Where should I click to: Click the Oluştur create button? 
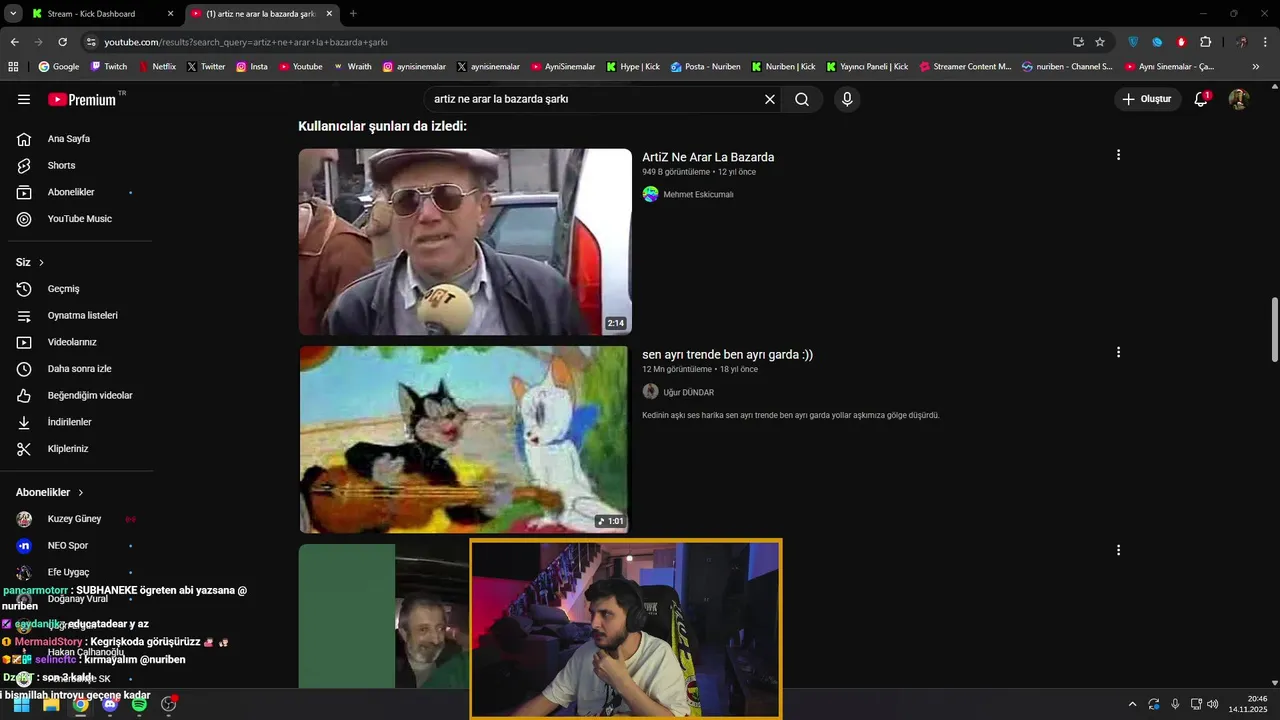click(x=1147, y=99)
